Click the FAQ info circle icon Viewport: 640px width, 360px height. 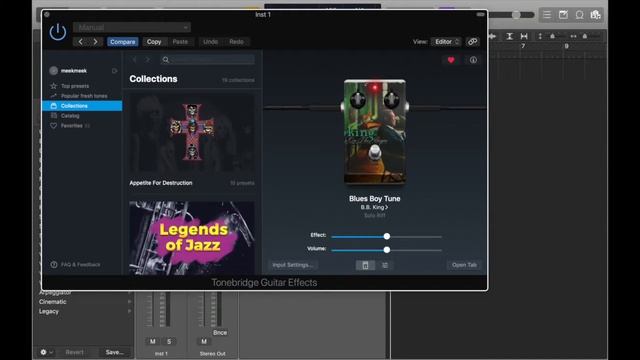[54, 264]
